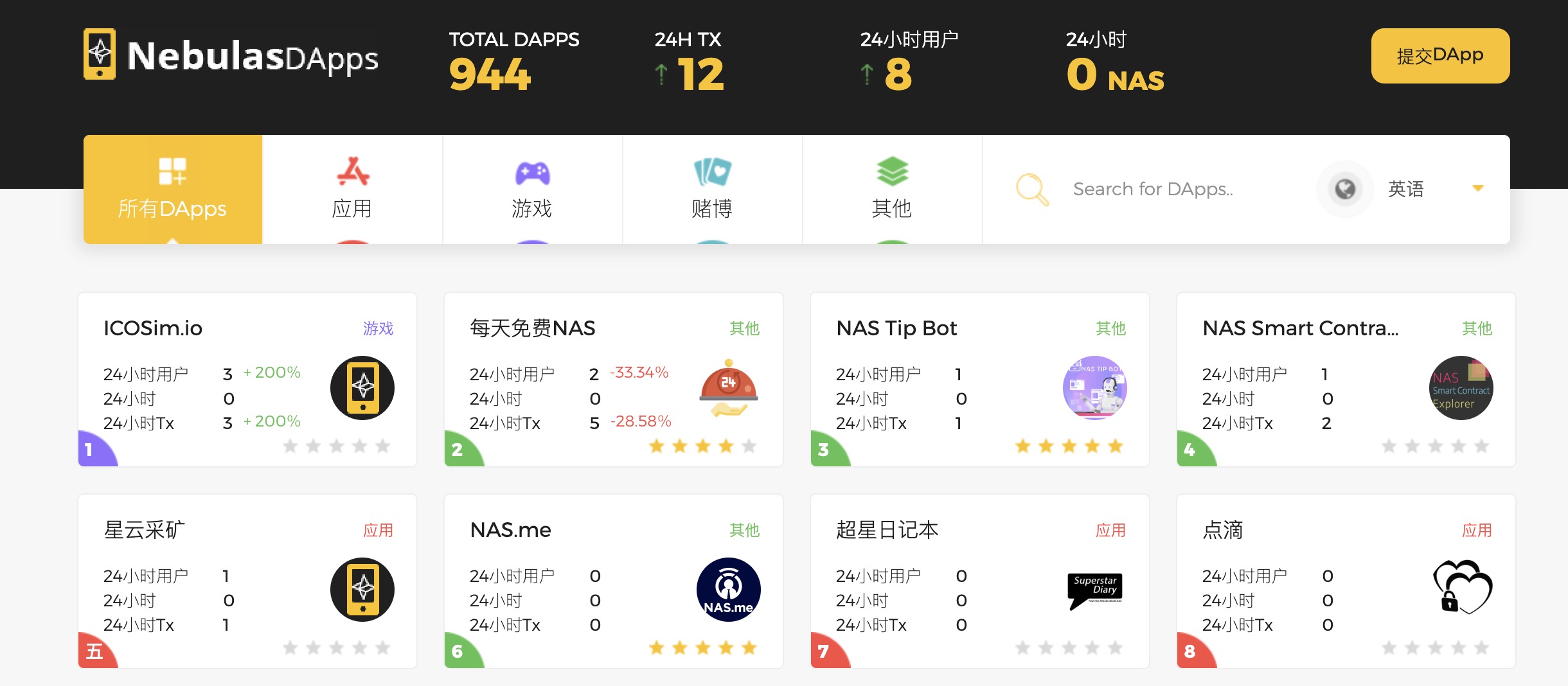Click star rating on 点滴 card
1568x686 pixels.
(1436, 647)
